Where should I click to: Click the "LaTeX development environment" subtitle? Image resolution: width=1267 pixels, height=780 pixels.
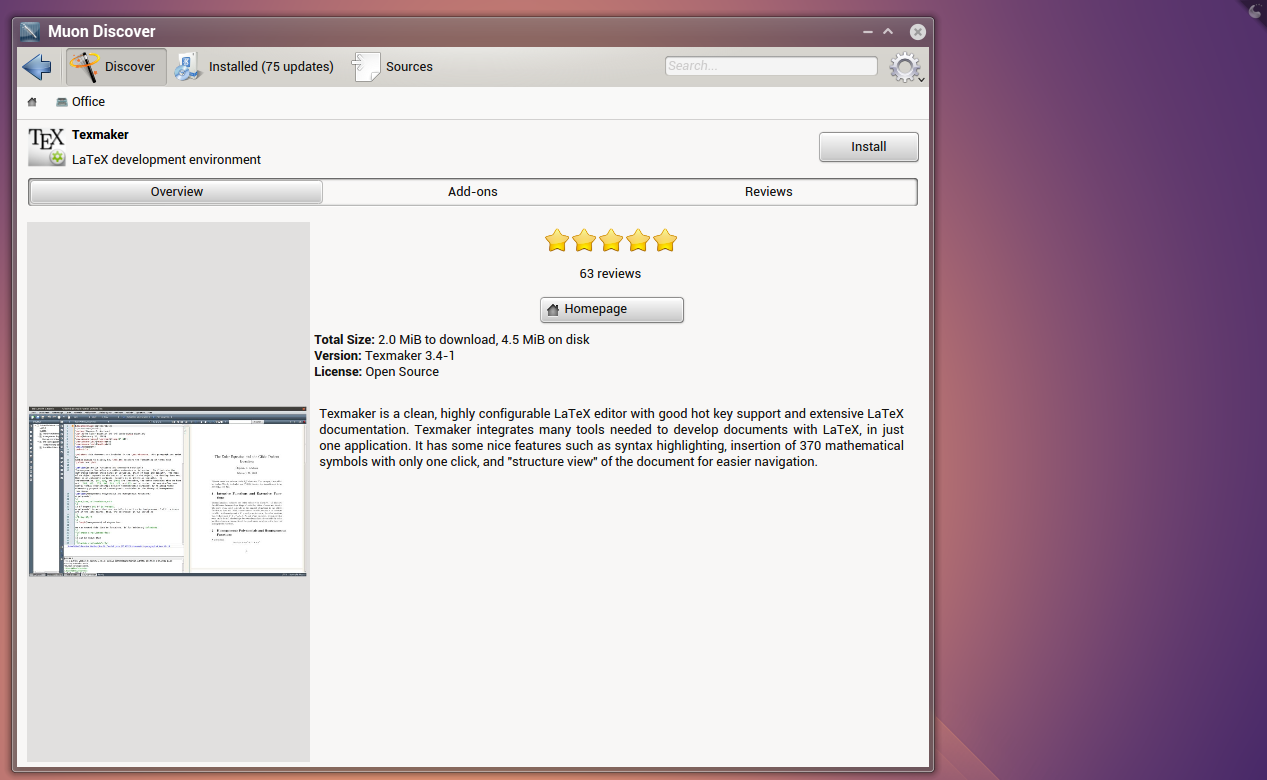tap(166, 160)
